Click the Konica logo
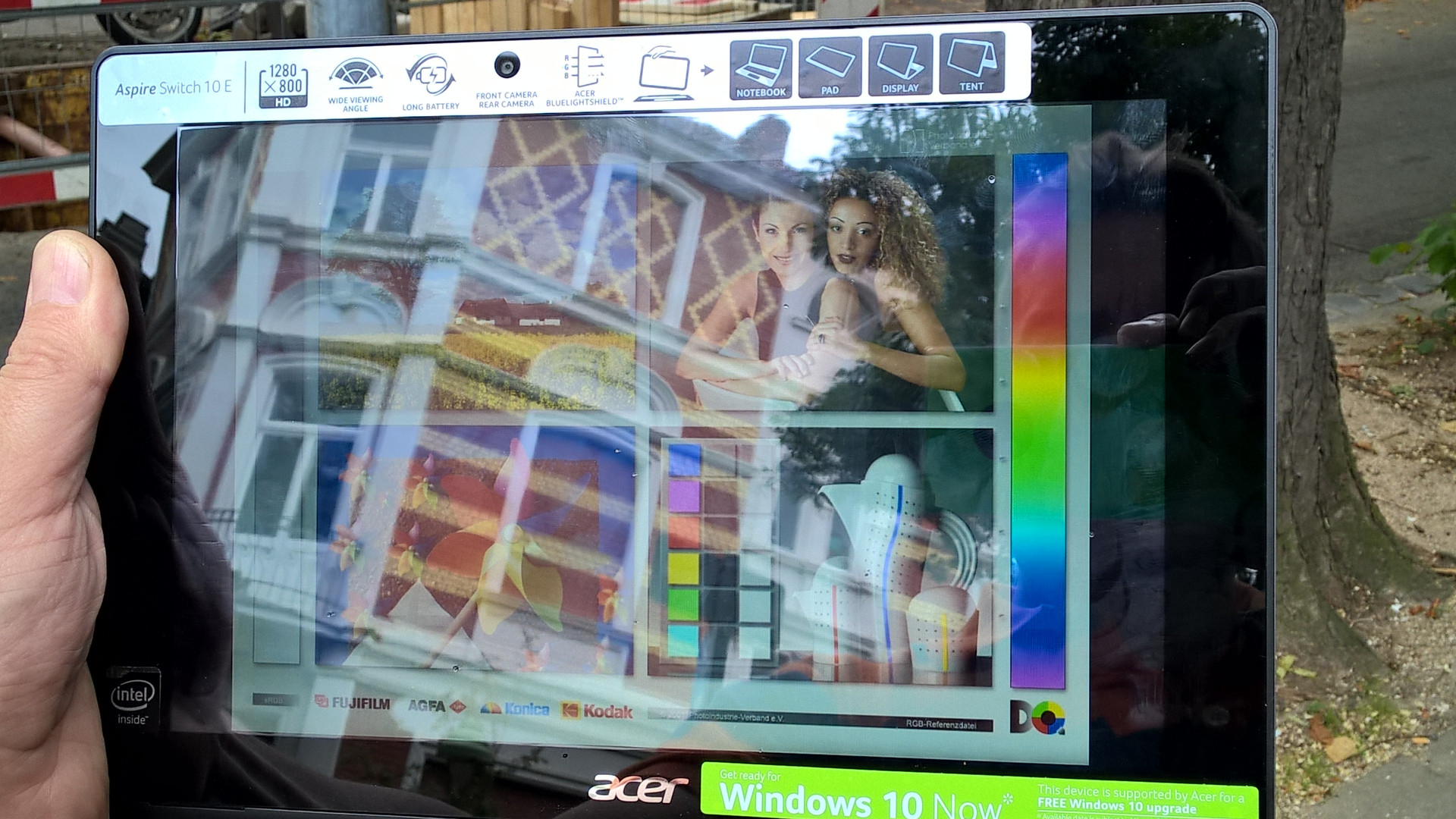 point(515,708)
